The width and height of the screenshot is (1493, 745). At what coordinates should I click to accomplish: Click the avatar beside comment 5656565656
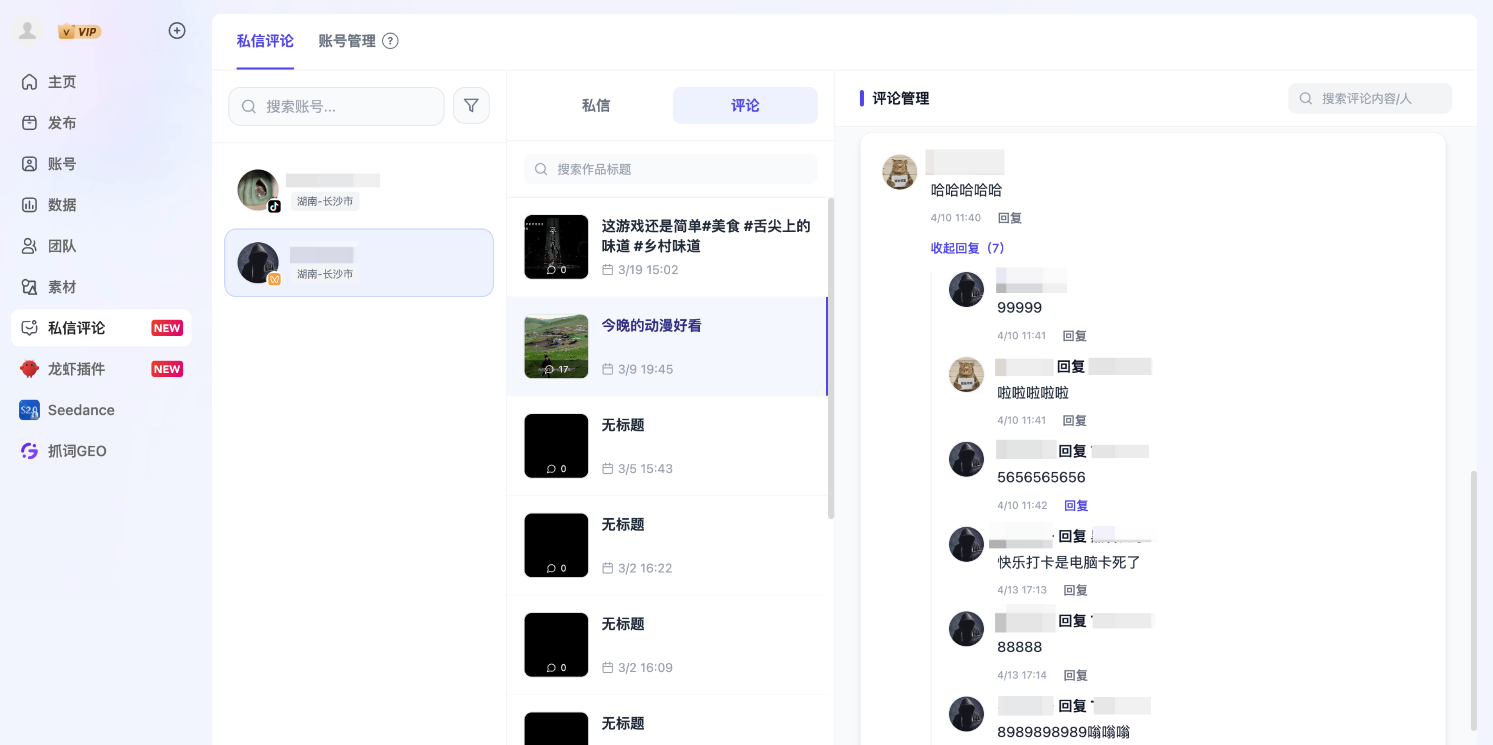tap(966, 459)
